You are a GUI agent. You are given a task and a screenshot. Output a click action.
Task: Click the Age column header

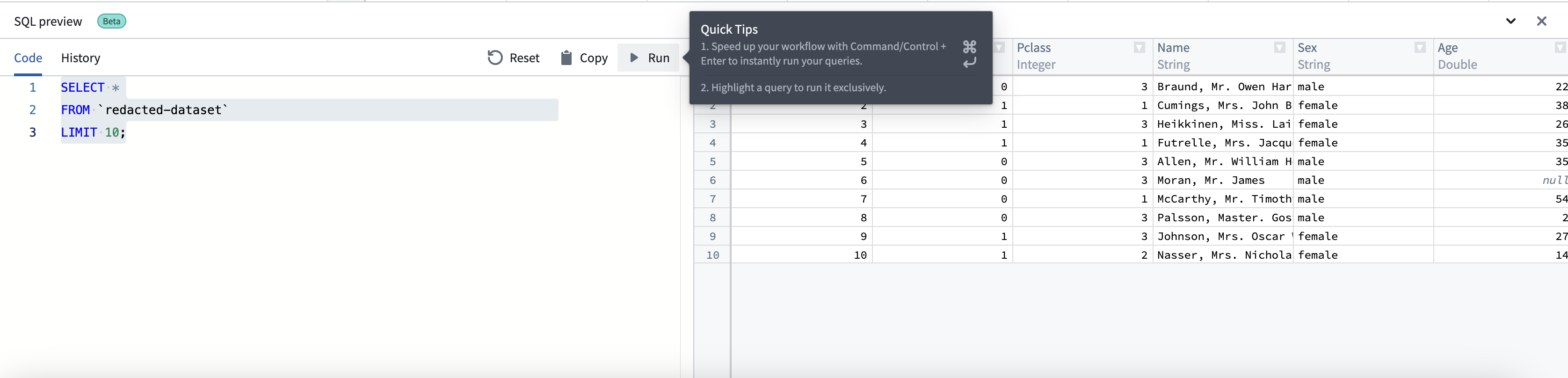click(1501, 57)
